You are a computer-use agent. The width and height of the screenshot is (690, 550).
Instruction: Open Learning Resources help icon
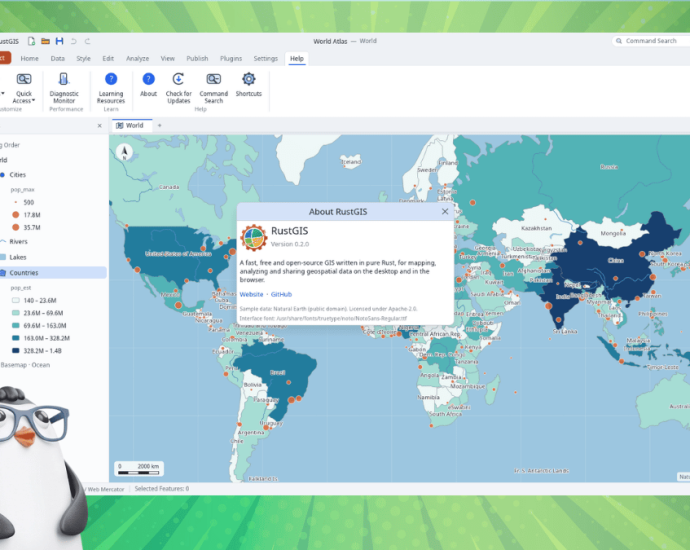point(111,88)
